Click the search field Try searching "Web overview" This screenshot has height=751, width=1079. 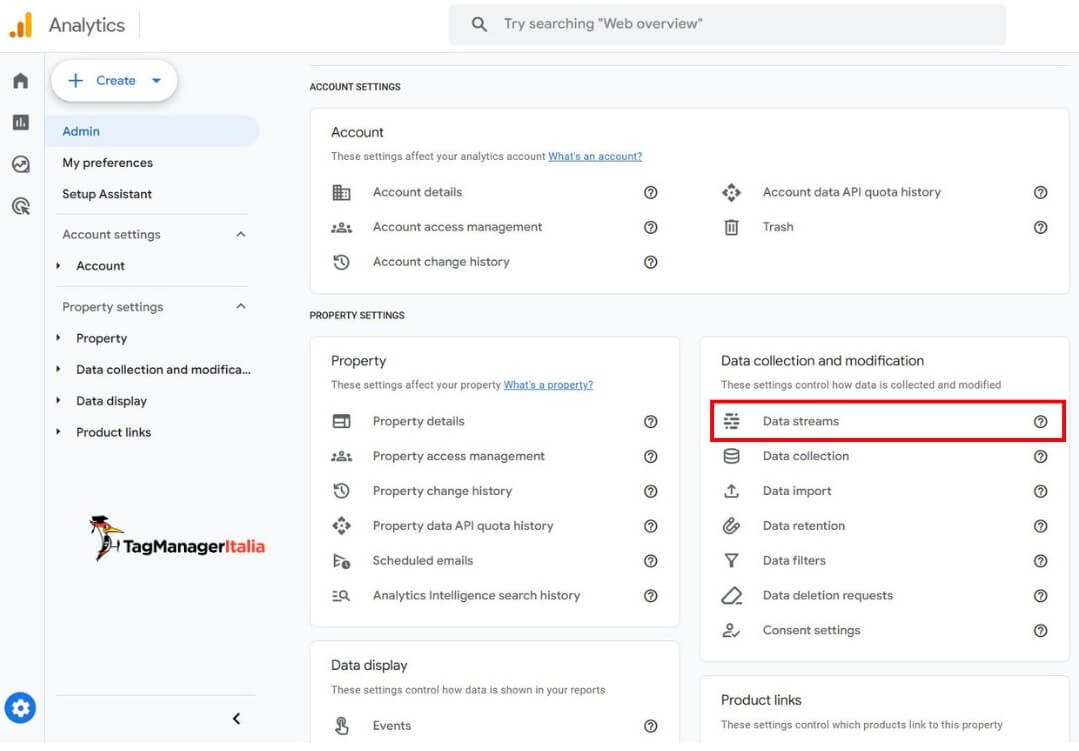[727, 24]
